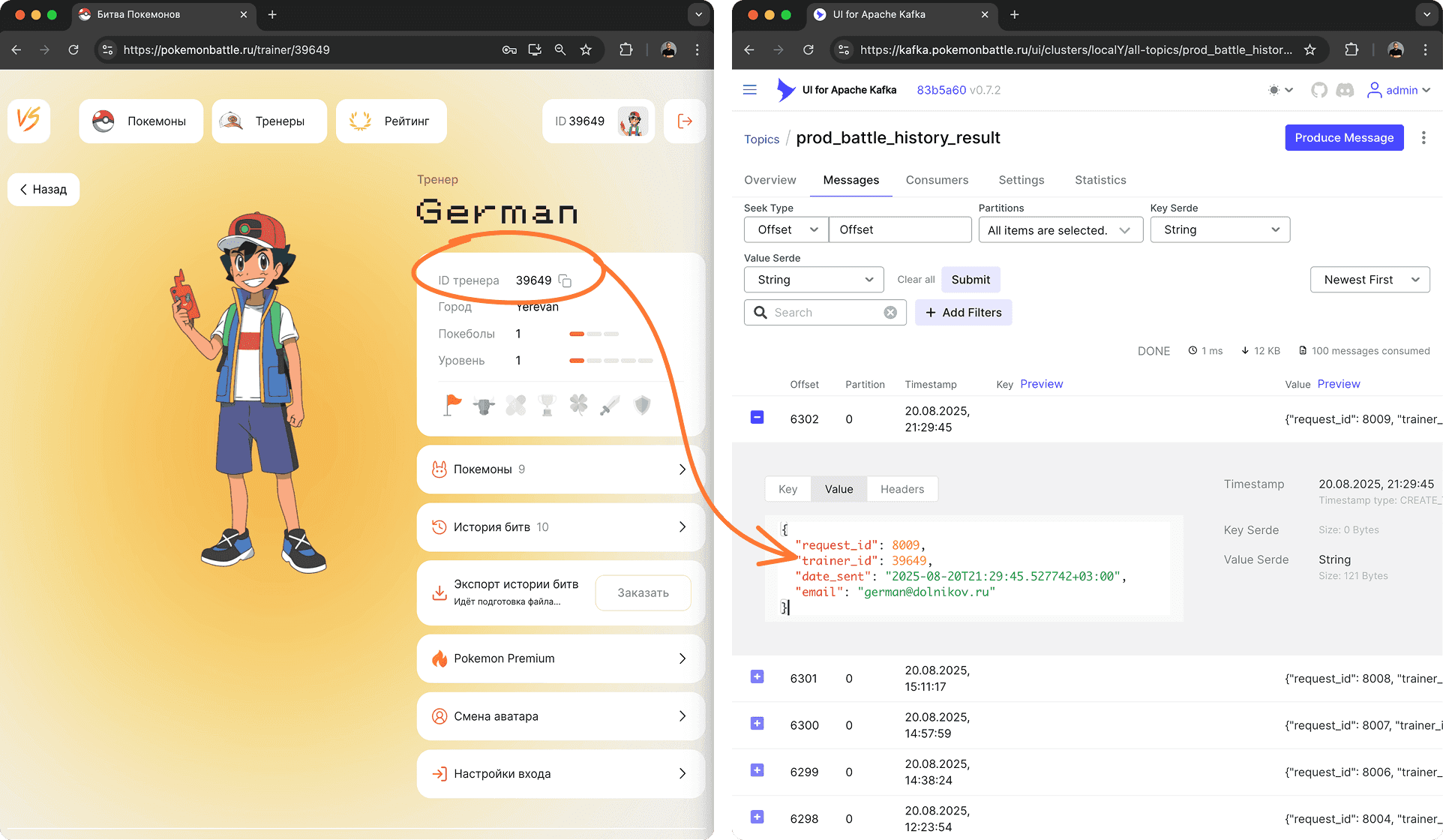Viewport: 1443px width, 840px height.
Task: Click the Покемоны section with the Pokéball icon
Action: click(140, 121)
